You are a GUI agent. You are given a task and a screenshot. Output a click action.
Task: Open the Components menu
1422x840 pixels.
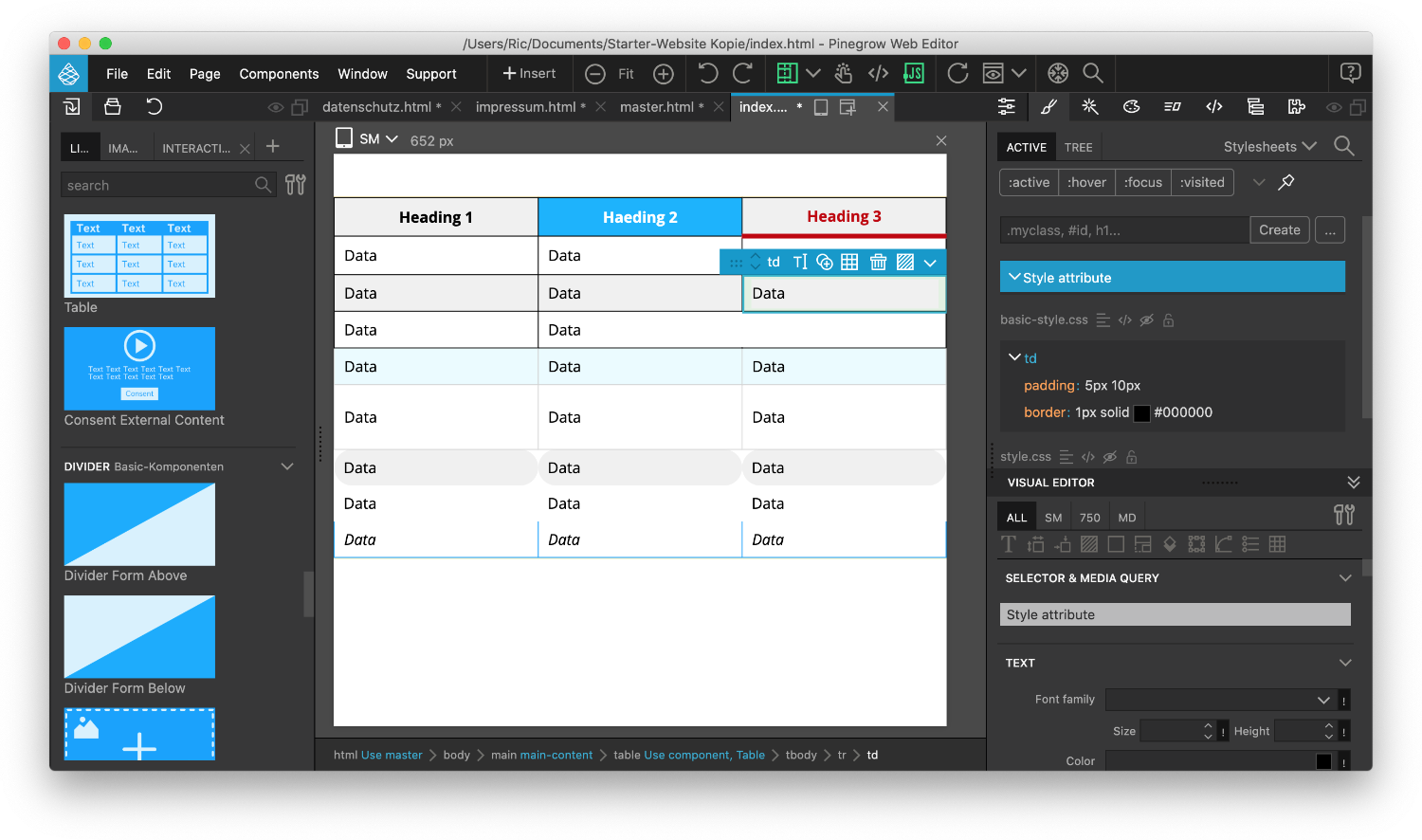279,74
